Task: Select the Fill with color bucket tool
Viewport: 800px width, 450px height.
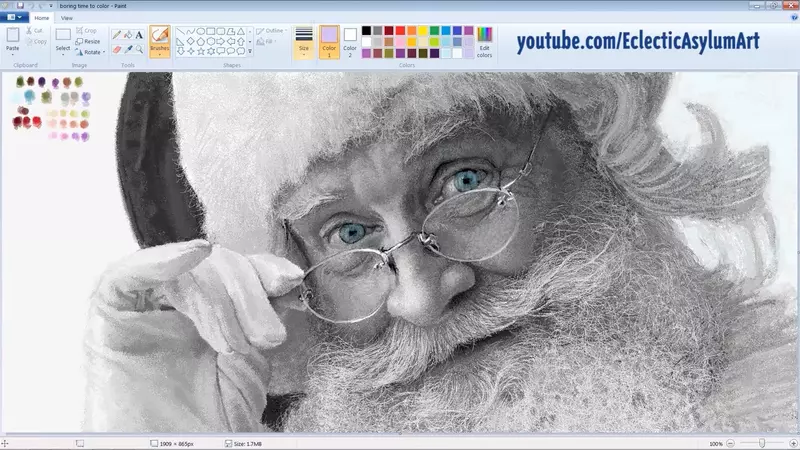Action: (128, 34)
